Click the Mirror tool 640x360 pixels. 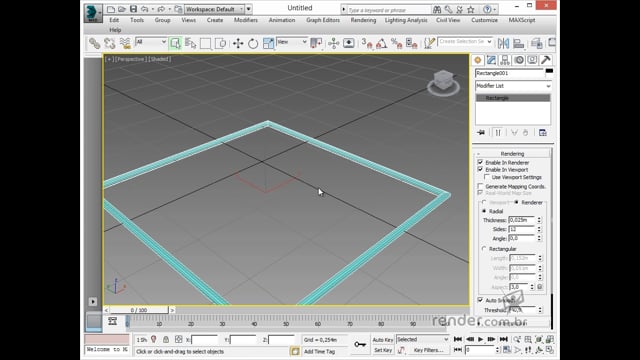[503, 43]
